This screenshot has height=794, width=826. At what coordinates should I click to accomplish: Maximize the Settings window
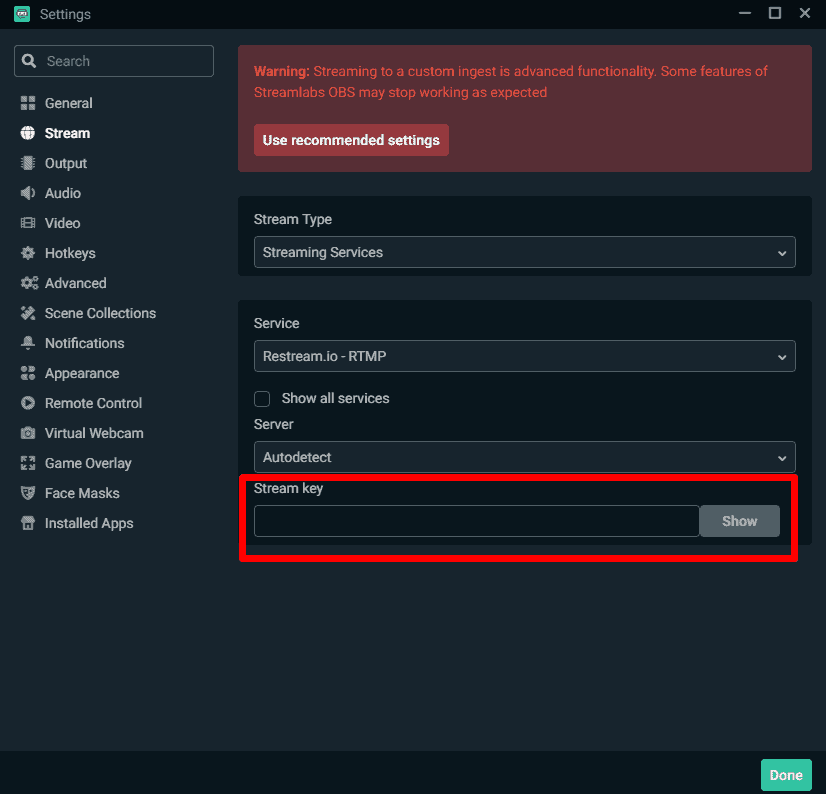[x=775, y=13]
